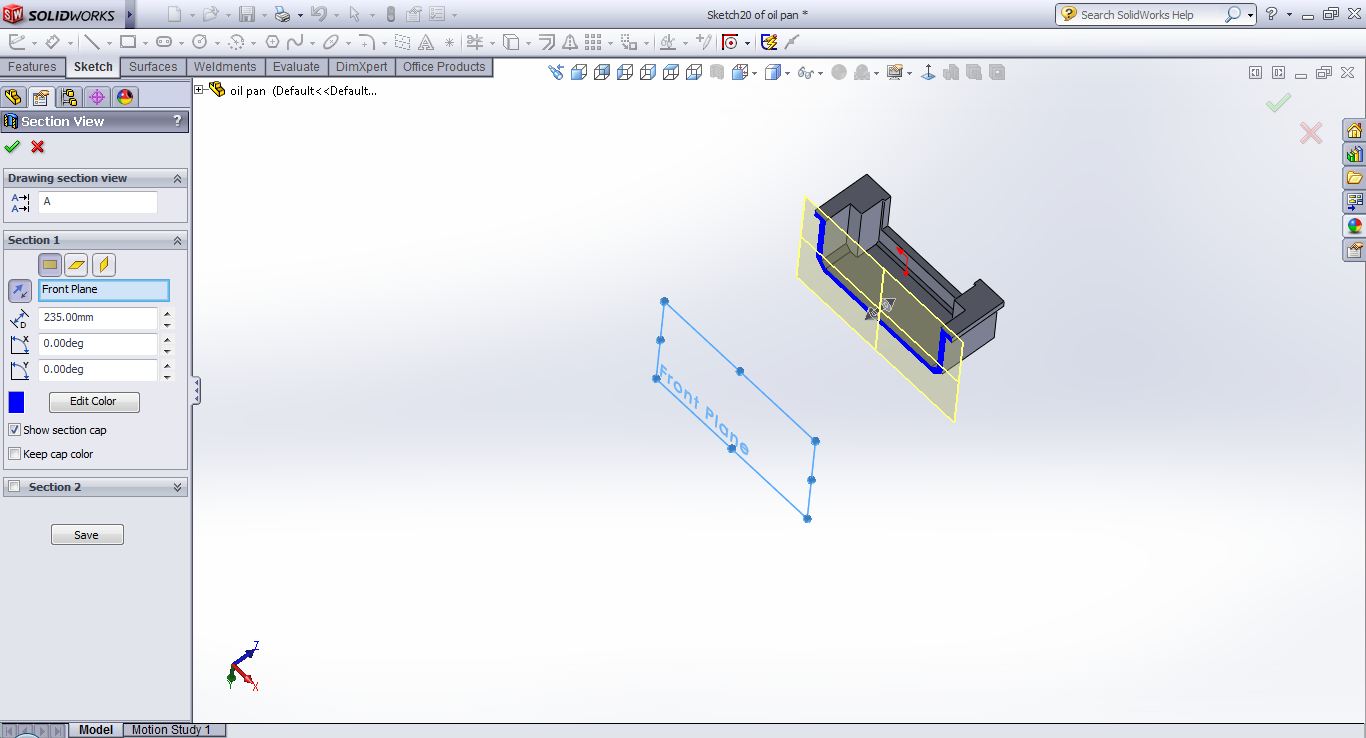Click the Front Plane reference field
This screenshot has width=1366, height=738.
(x=104, y=290)
